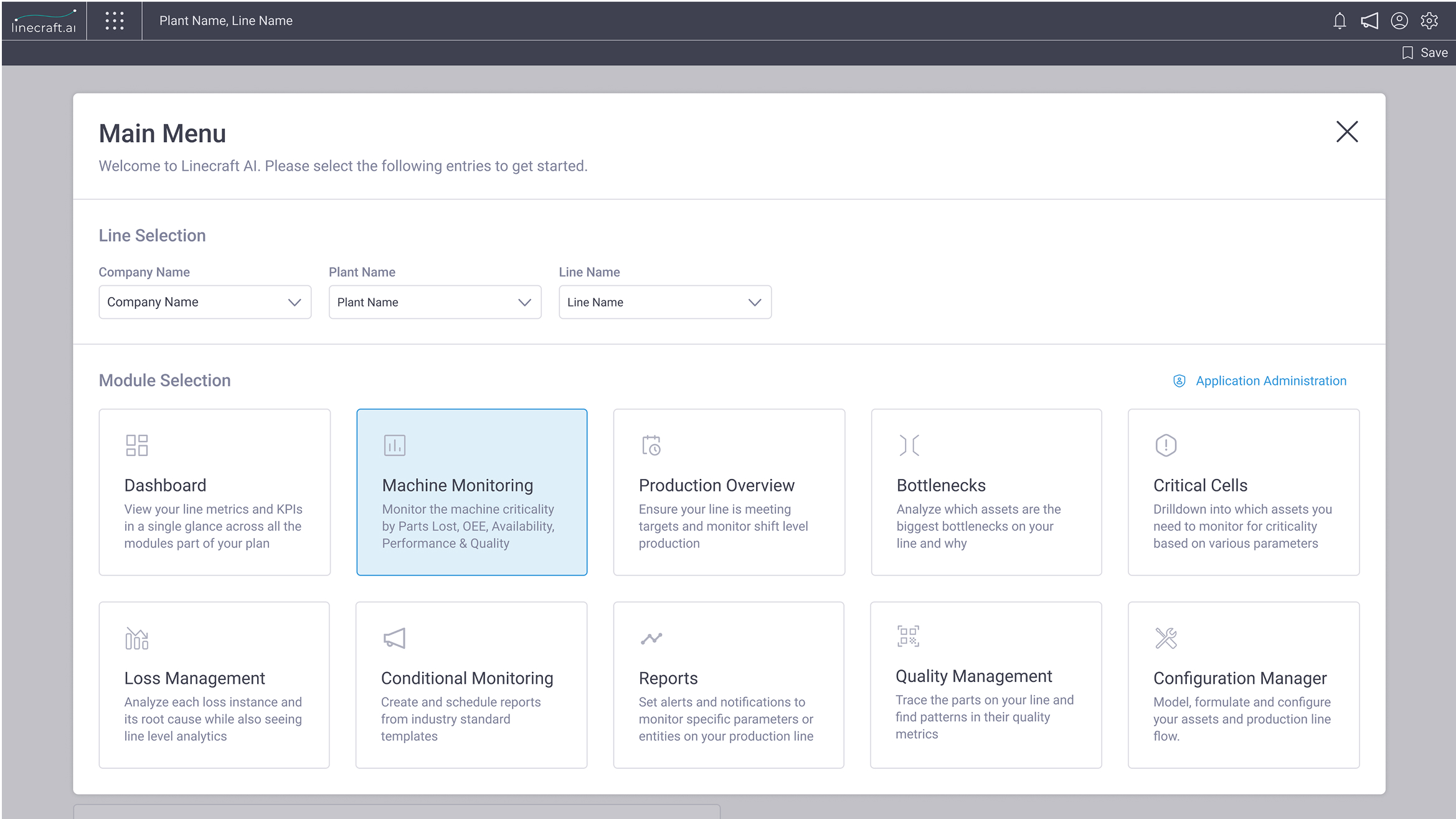Open the apps grid menu icon

pyautogui.click(x=115, y=21)
